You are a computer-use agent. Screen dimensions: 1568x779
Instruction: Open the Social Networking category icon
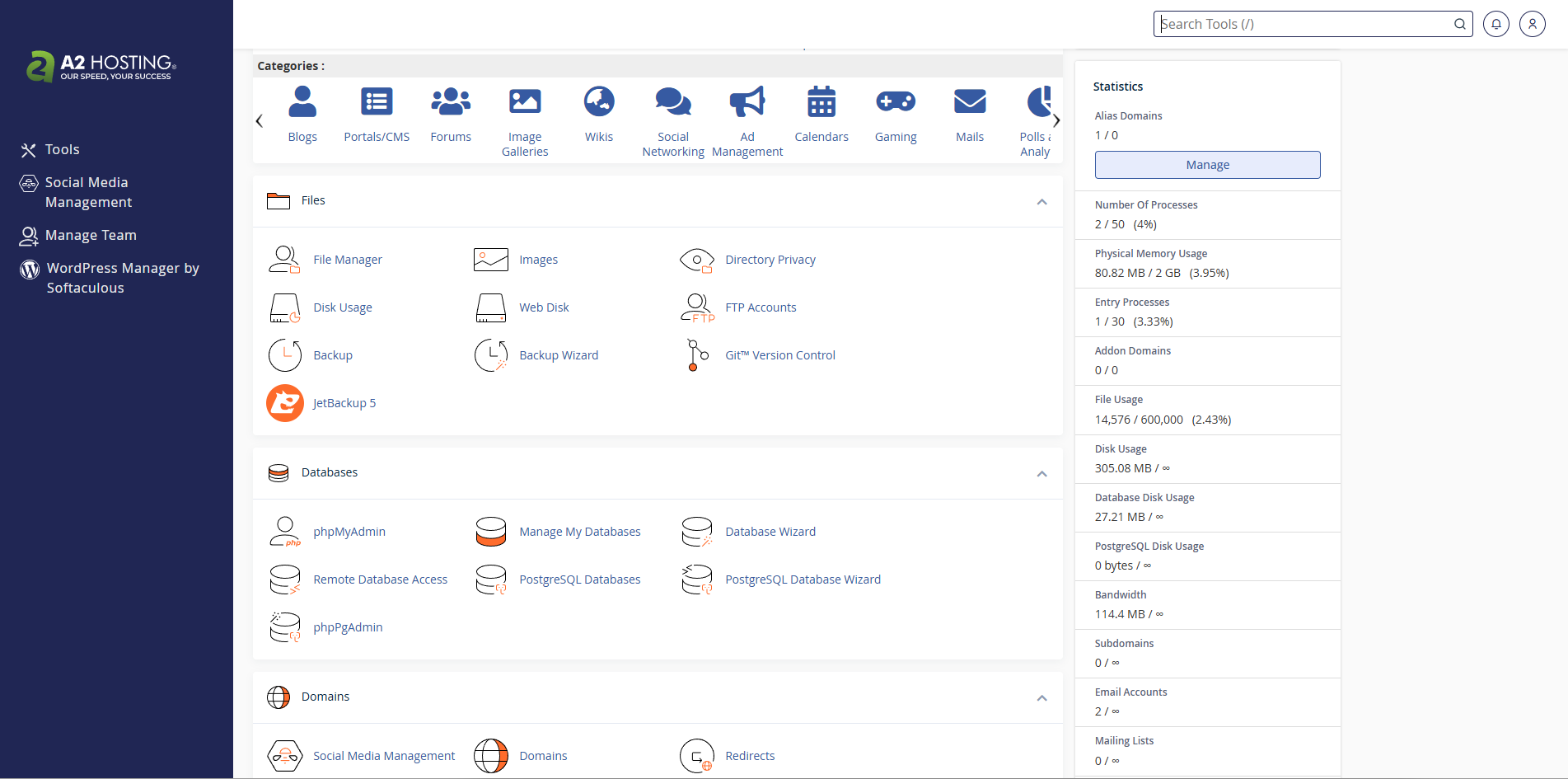[x=673, y=101]
